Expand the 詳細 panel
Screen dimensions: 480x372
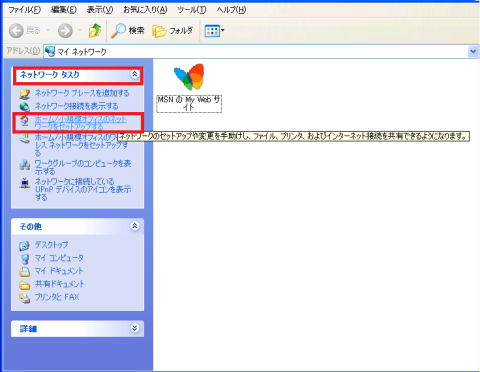pyautogui.click(x=134, y=328)
